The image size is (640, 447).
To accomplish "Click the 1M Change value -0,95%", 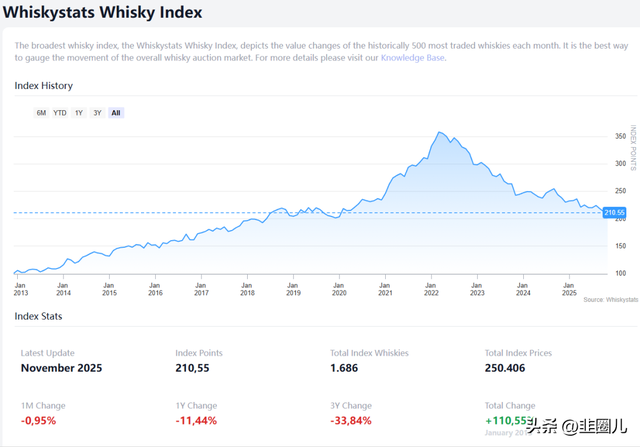I will pyautogui.click(x=38, y=421).
